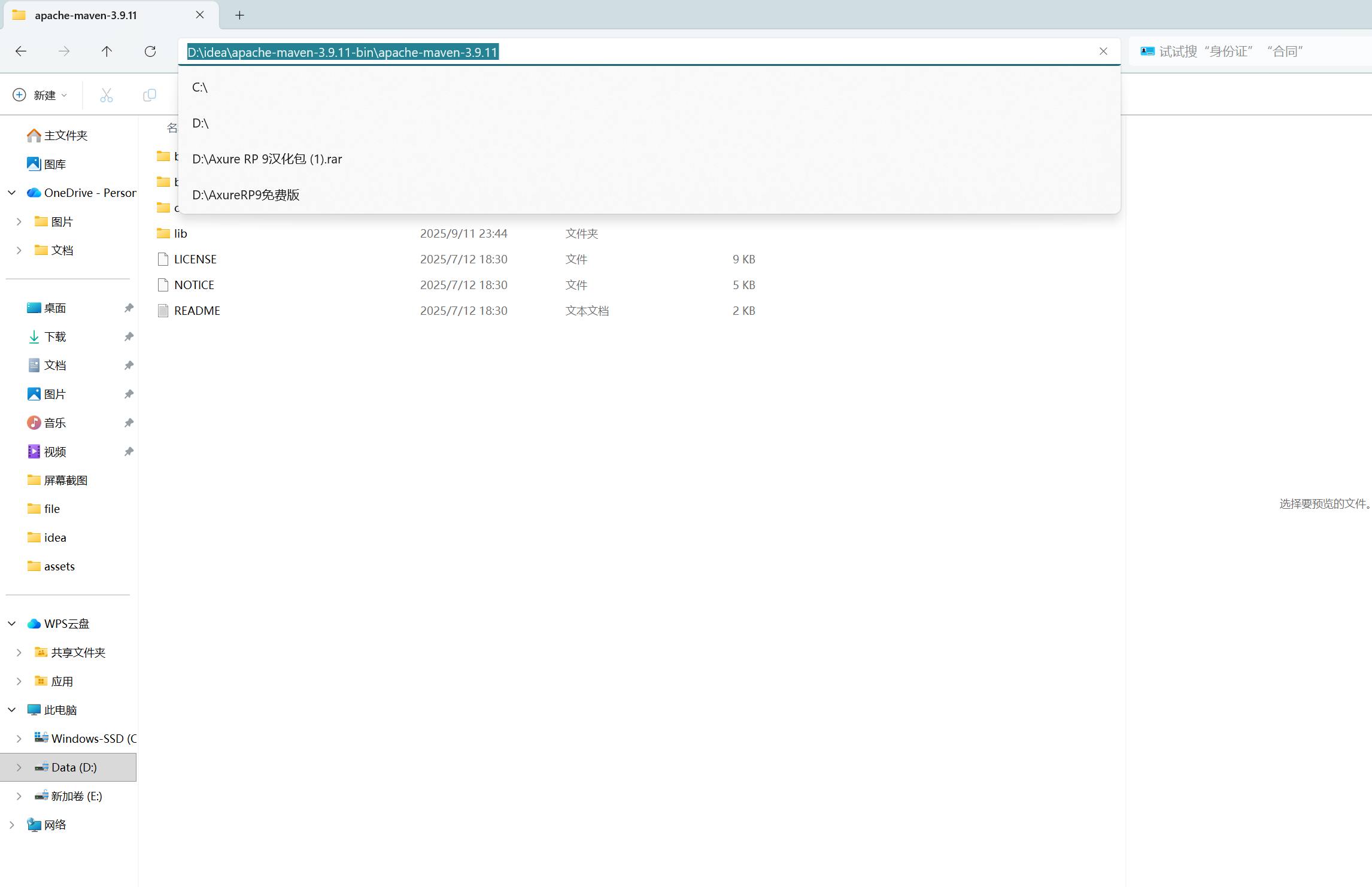Collapse the OneDrive tree node
1372x887 pixels.
[11, 193]
